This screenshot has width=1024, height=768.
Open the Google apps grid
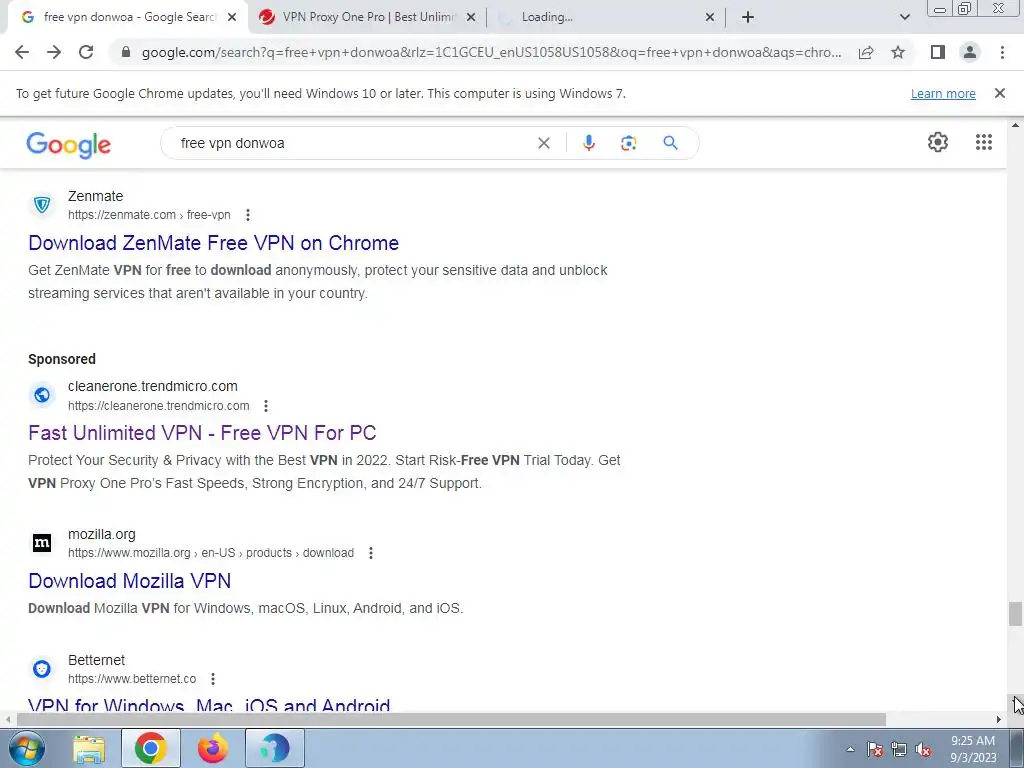984,142
